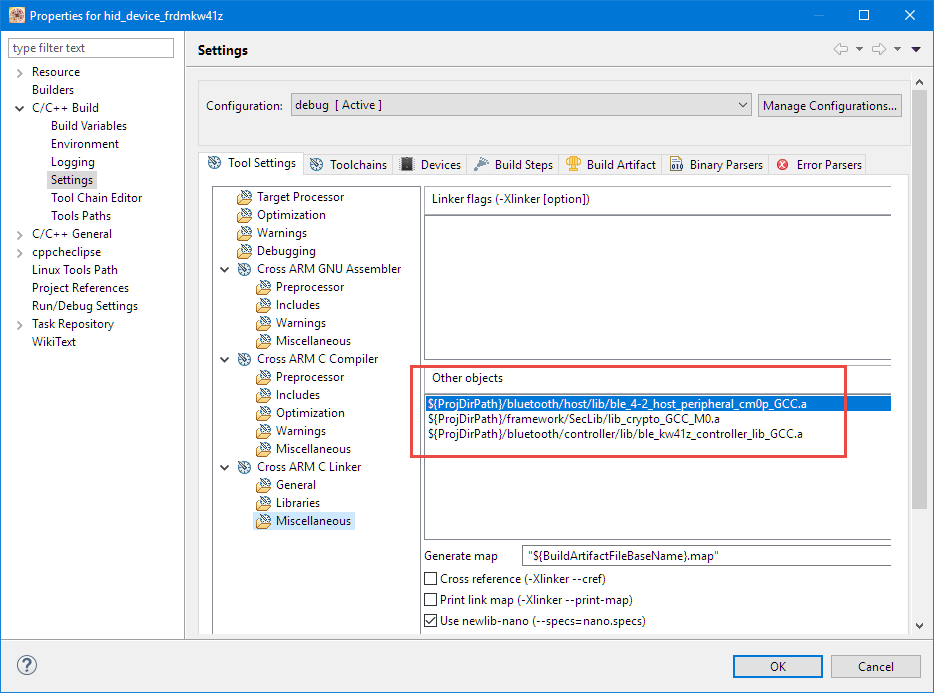Collapse the C/C++ Build tree node

(x=20, y=108)
